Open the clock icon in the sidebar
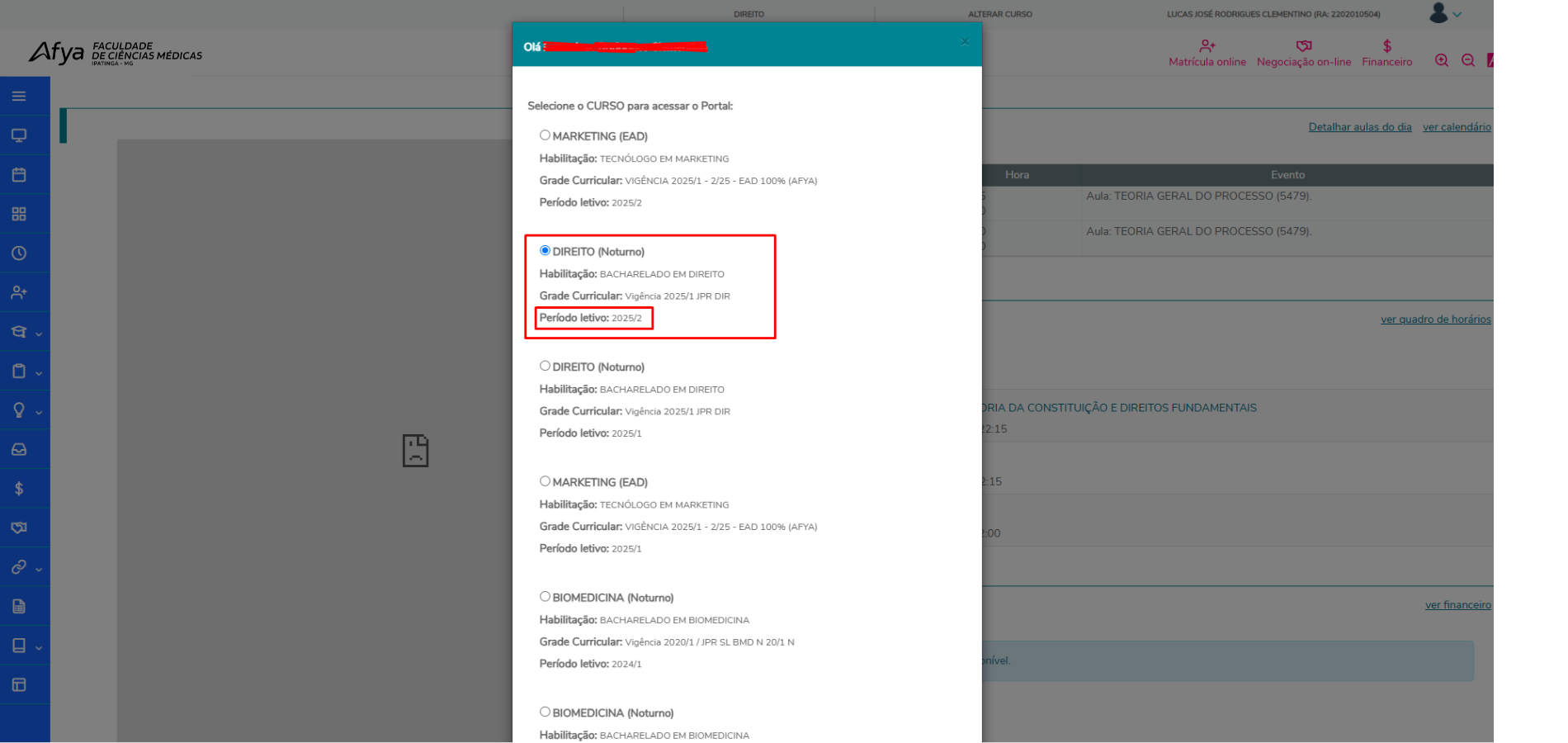1568x743 pixels. click(19, 253)
